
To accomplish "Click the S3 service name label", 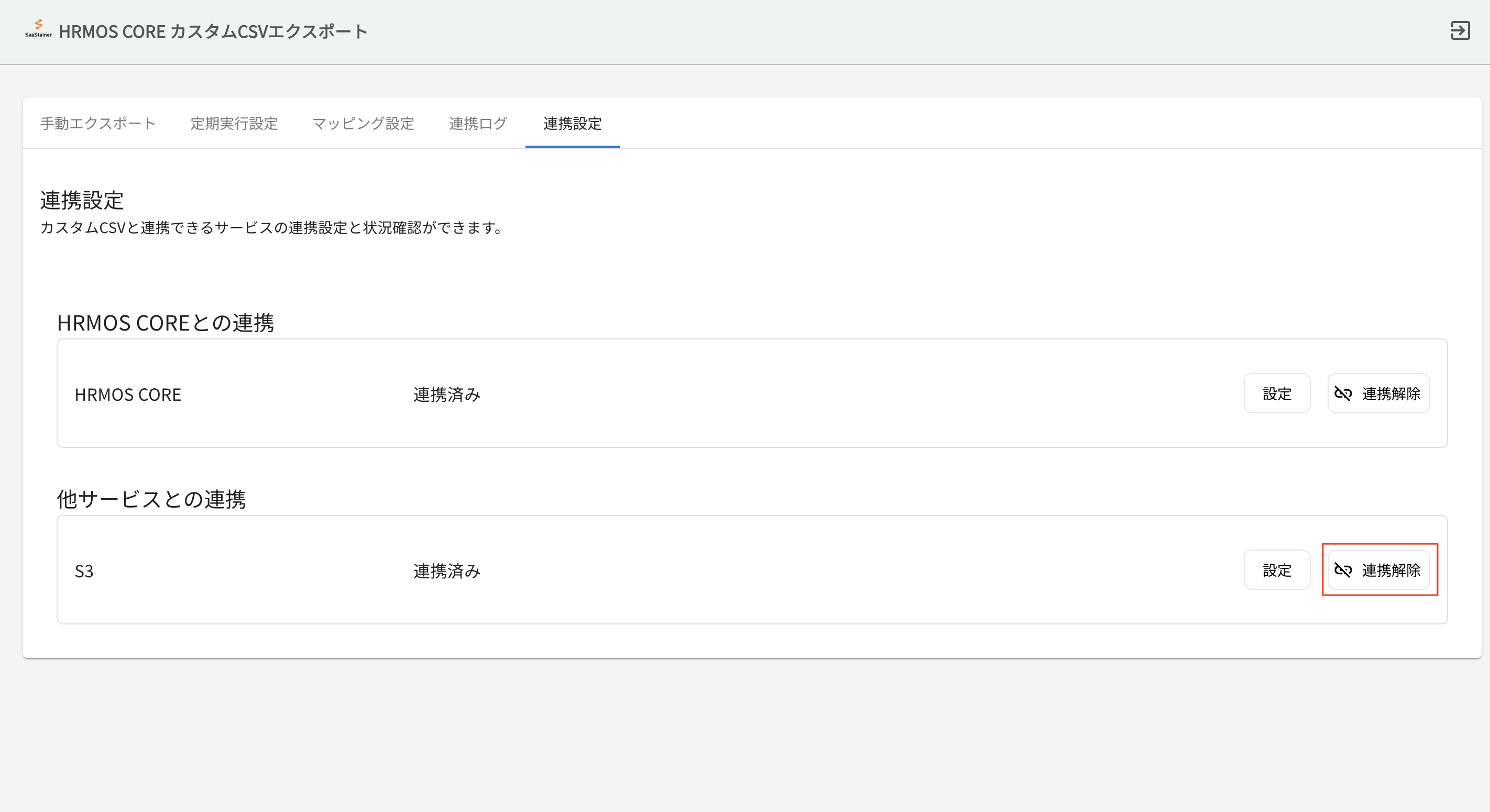I will 84,572.
